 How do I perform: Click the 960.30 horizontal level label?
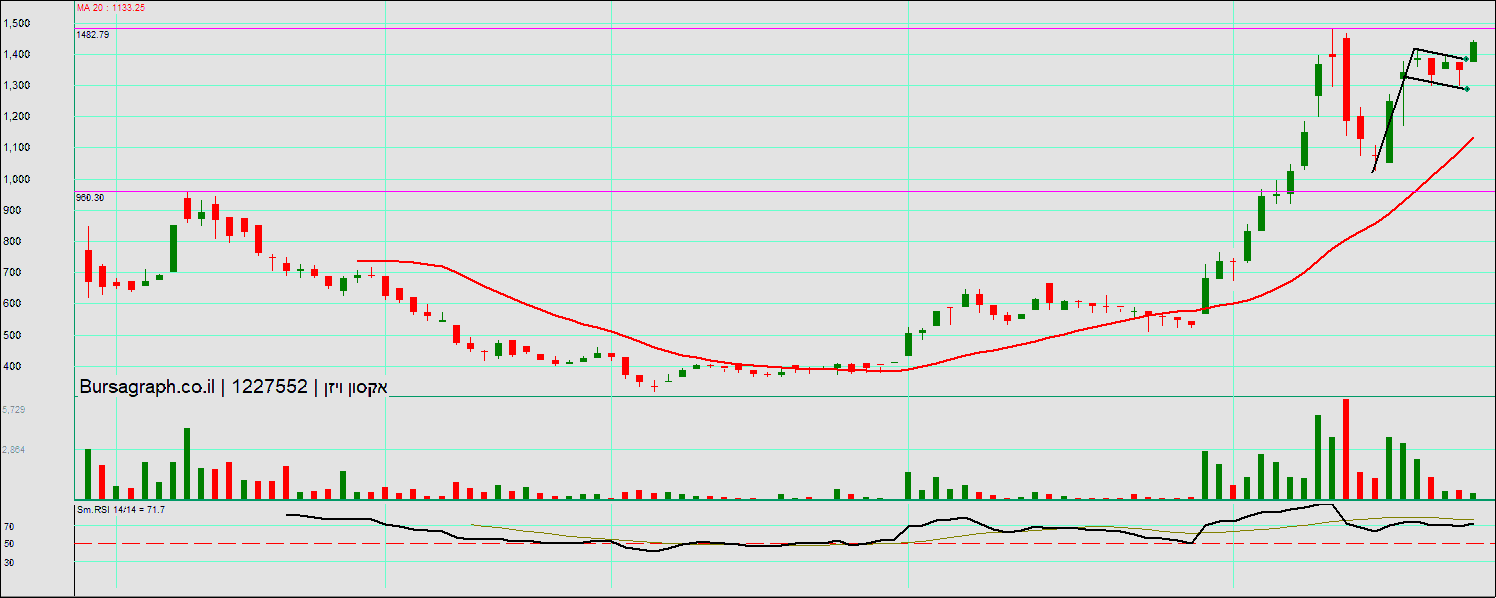tap(90, 198)
